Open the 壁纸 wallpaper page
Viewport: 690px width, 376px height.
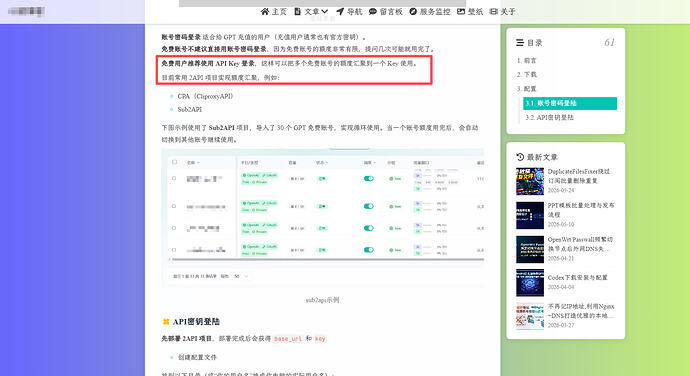470,11
